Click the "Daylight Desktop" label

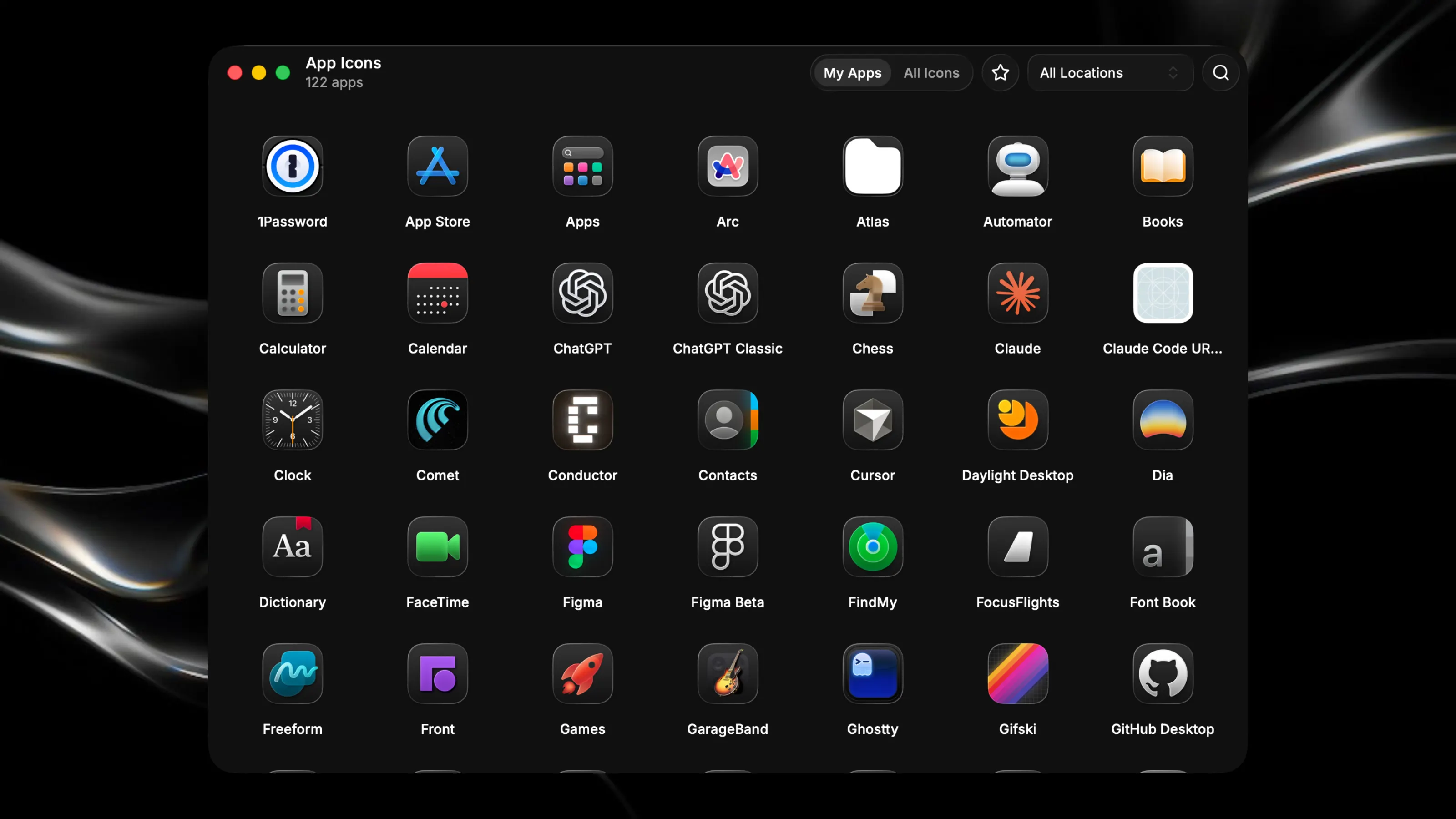1018,475
